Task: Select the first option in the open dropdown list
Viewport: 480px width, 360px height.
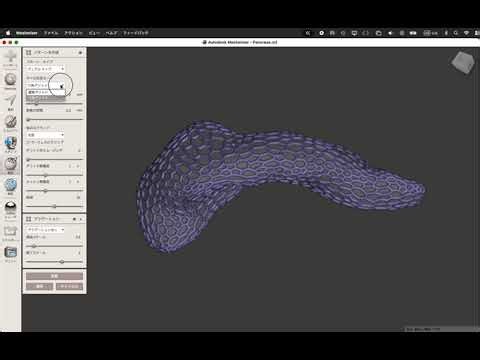Action: 46,92
